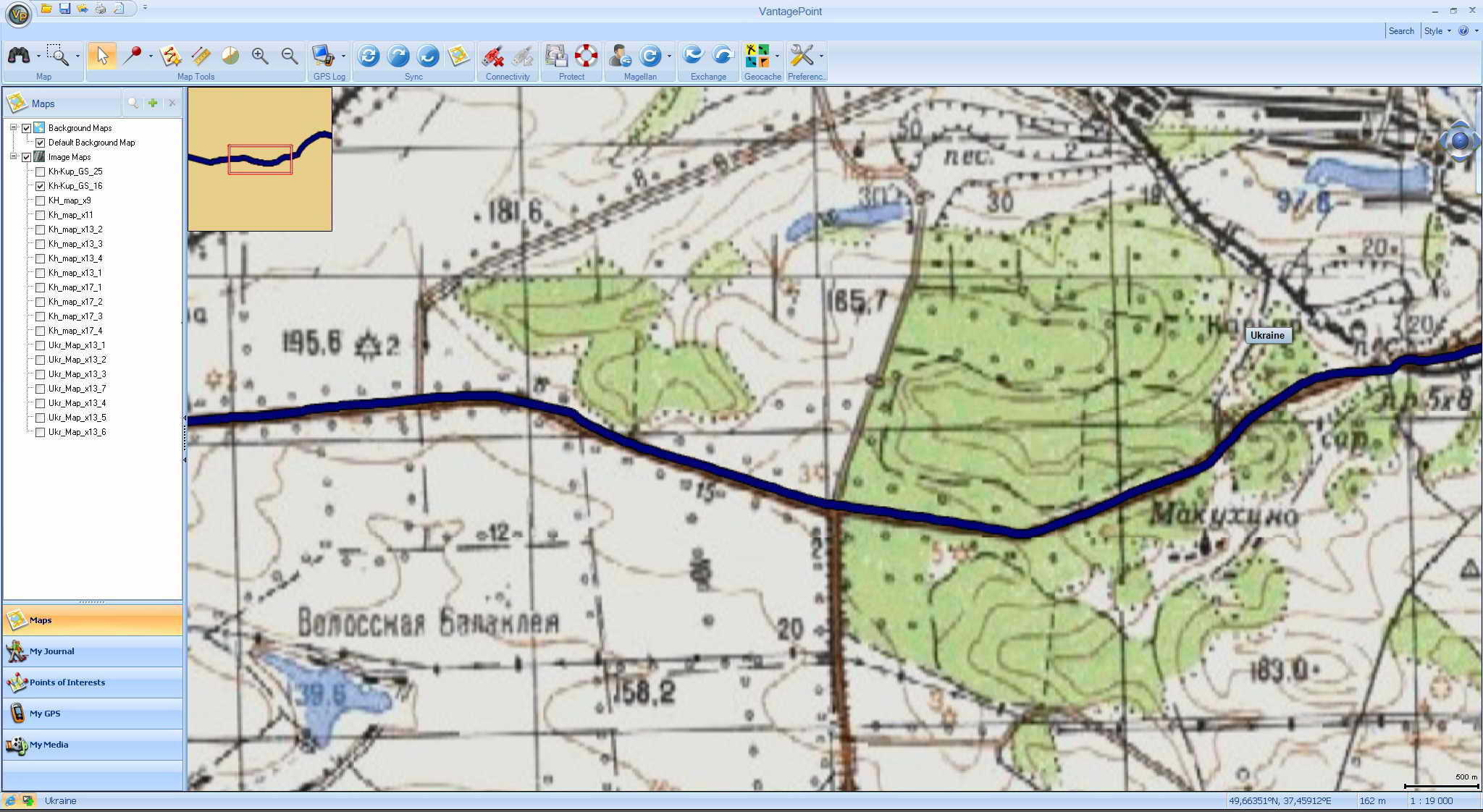
Task: Click the binoculars search map icon
Action: pos(19,56)
